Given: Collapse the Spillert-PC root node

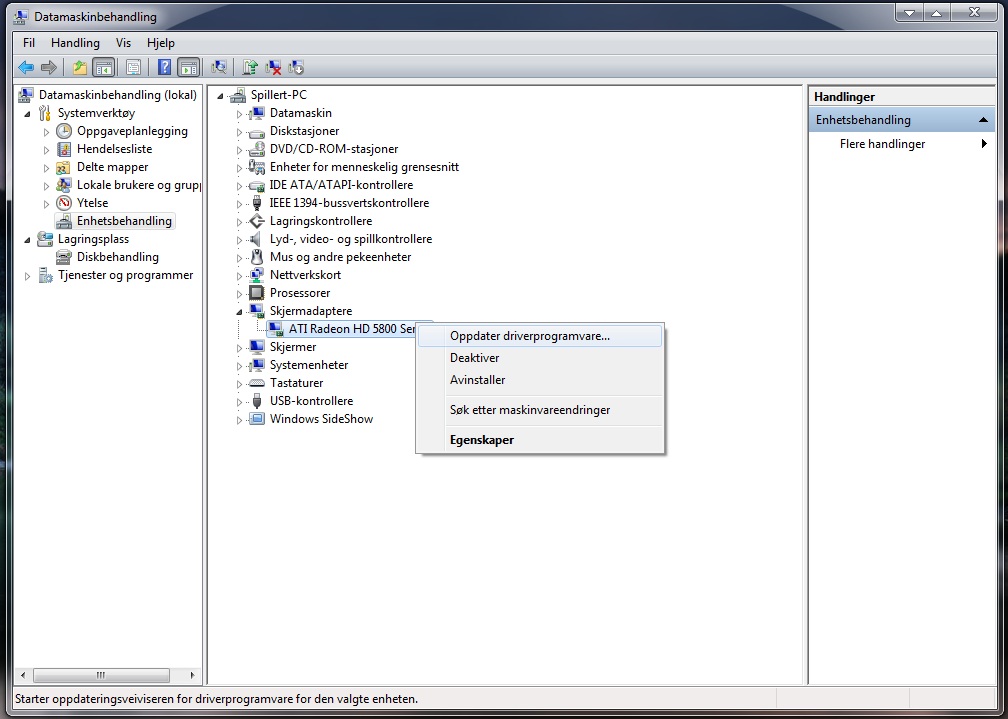Looking at the screenshot, I should pos(220,96).
